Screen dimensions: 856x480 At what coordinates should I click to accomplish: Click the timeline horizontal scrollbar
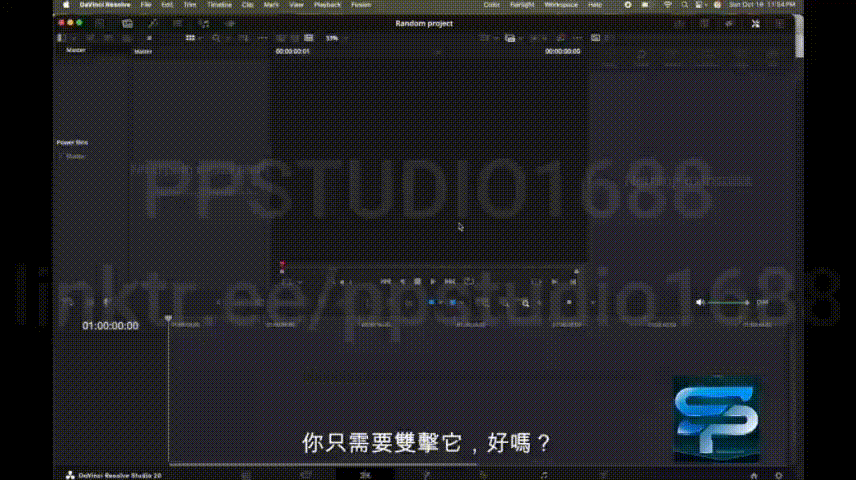323,465
